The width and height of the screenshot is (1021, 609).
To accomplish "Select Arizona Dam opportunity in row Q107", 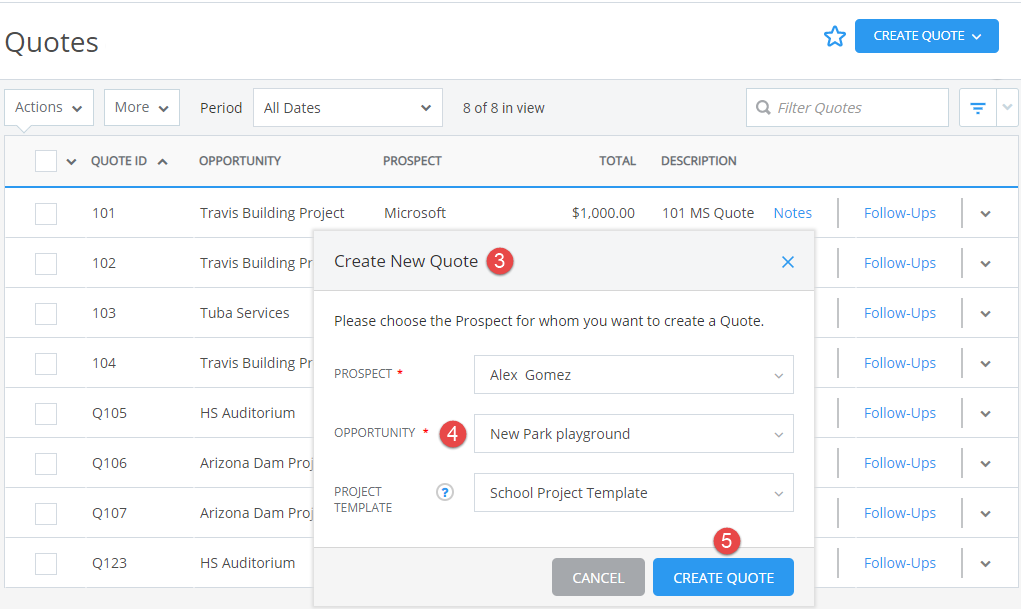I will click(x=257, y=513).
